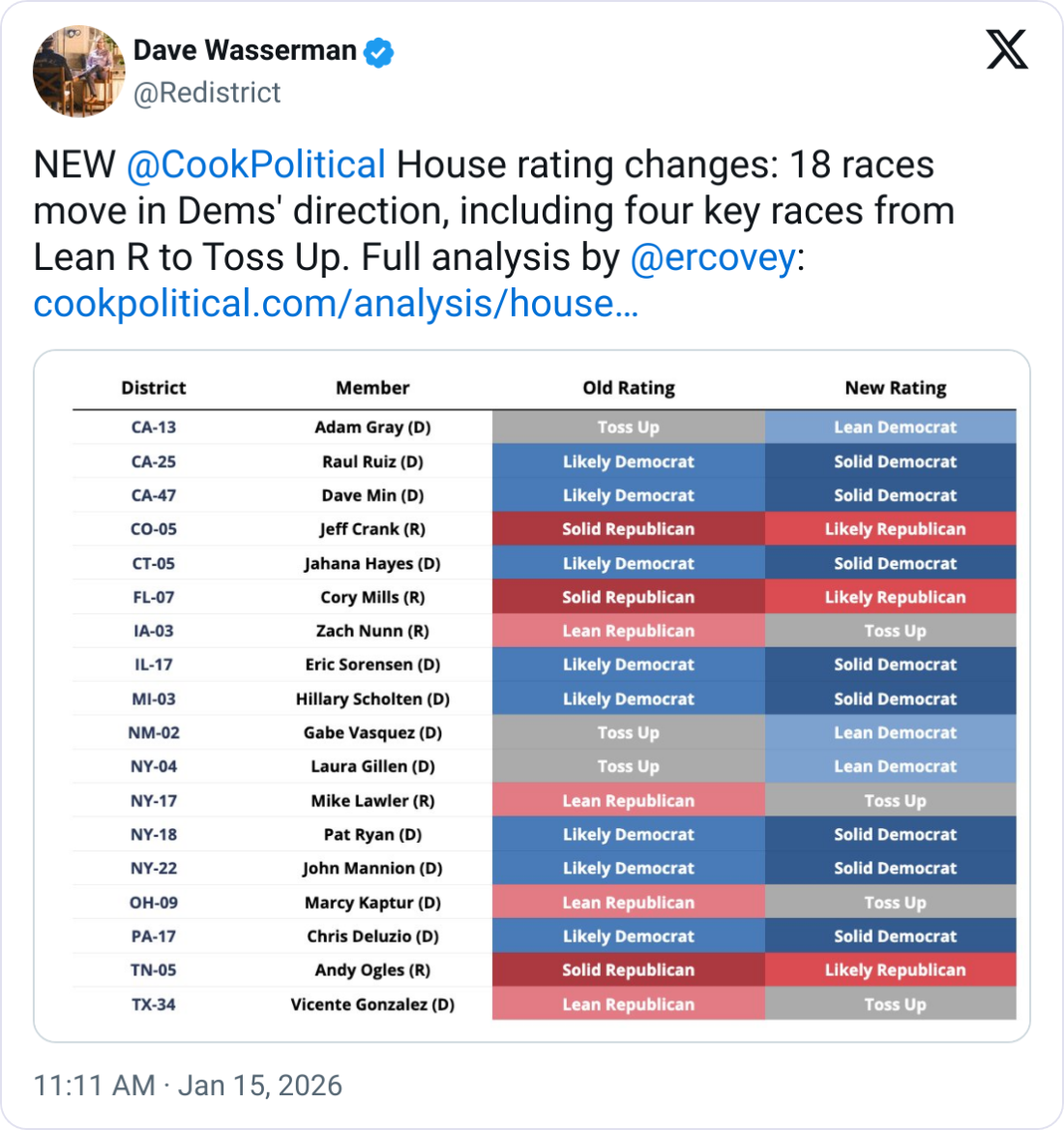1064x1130 pixels.
Task: Open the attached ratings table image
Action: 532,689
